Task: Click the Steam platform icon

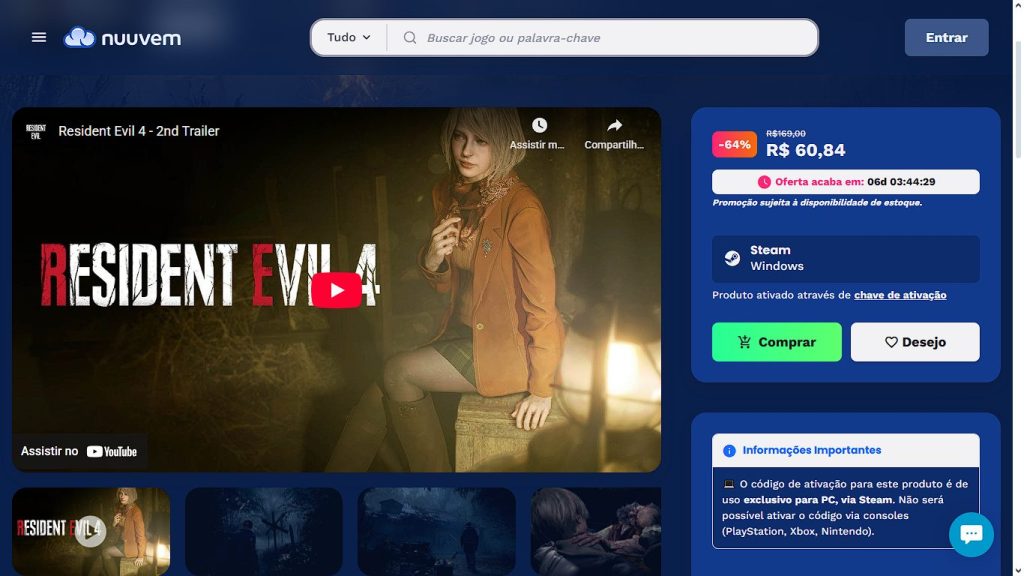Action: (733, 258)
